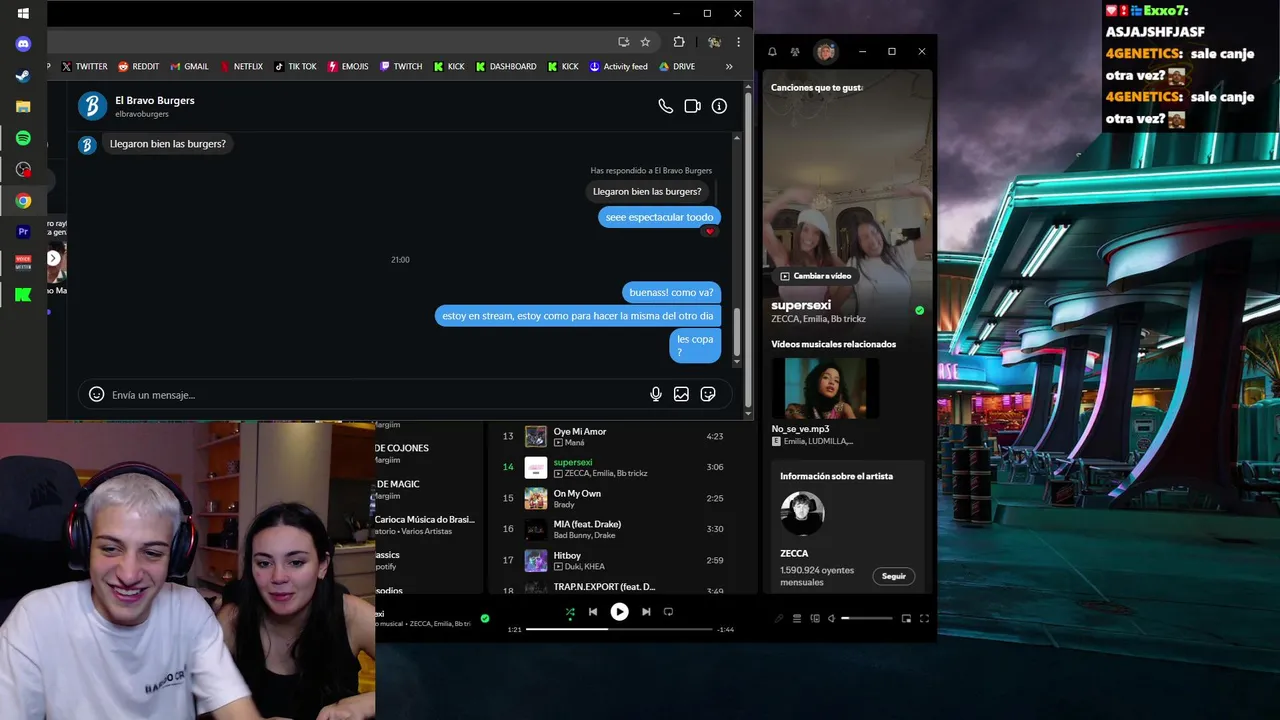Play the current Spotify track

[x=619, y=612]
